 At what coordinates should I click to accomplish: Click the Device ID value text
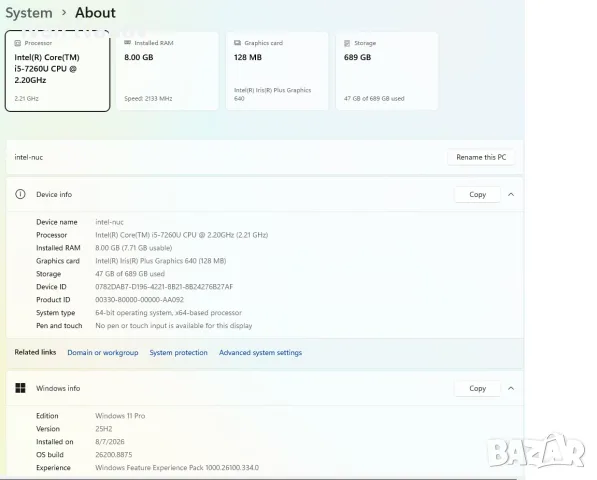[164, 287]
